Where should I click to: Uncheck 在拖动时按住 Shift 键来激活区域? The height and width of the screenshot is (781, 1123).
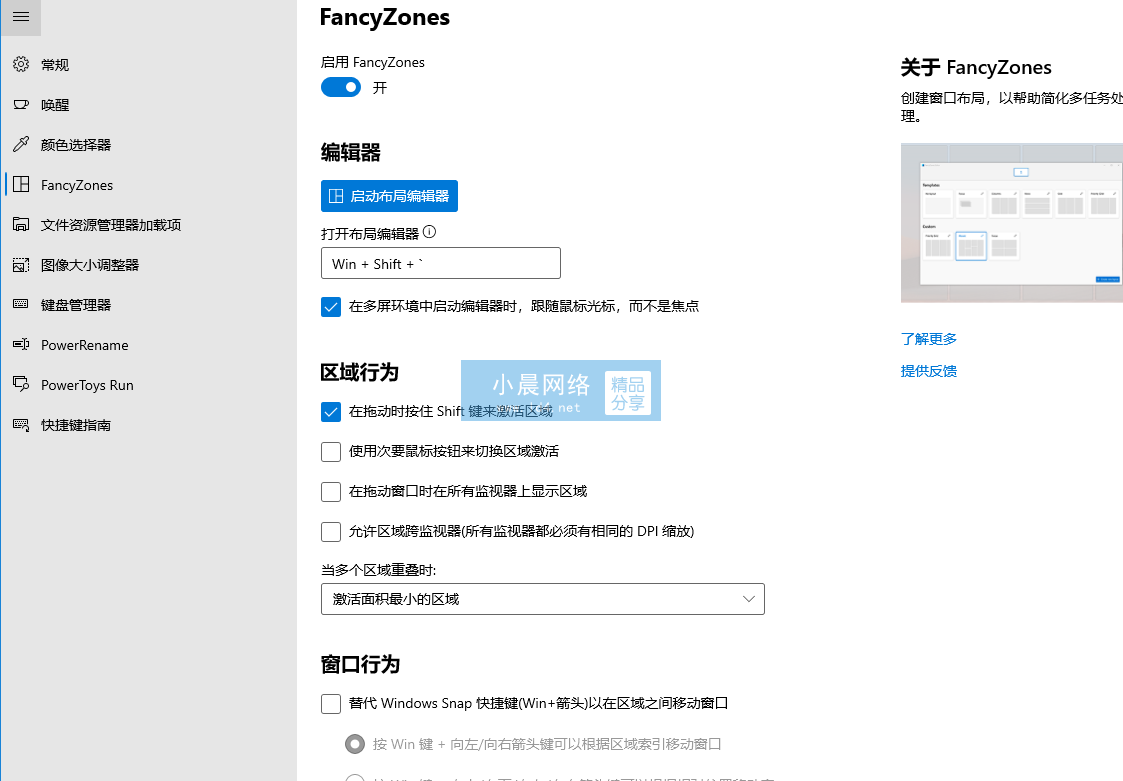[x=331, y=412]
